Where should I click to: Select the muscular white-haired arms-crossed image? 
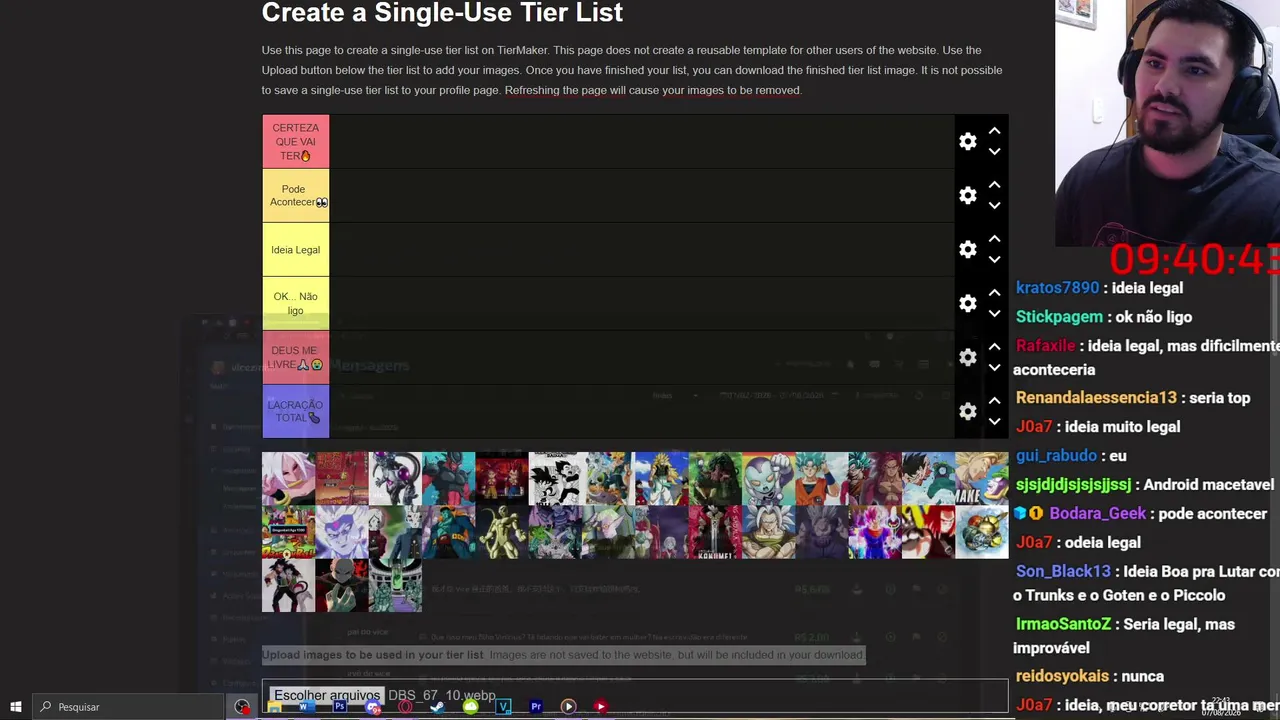768,531
